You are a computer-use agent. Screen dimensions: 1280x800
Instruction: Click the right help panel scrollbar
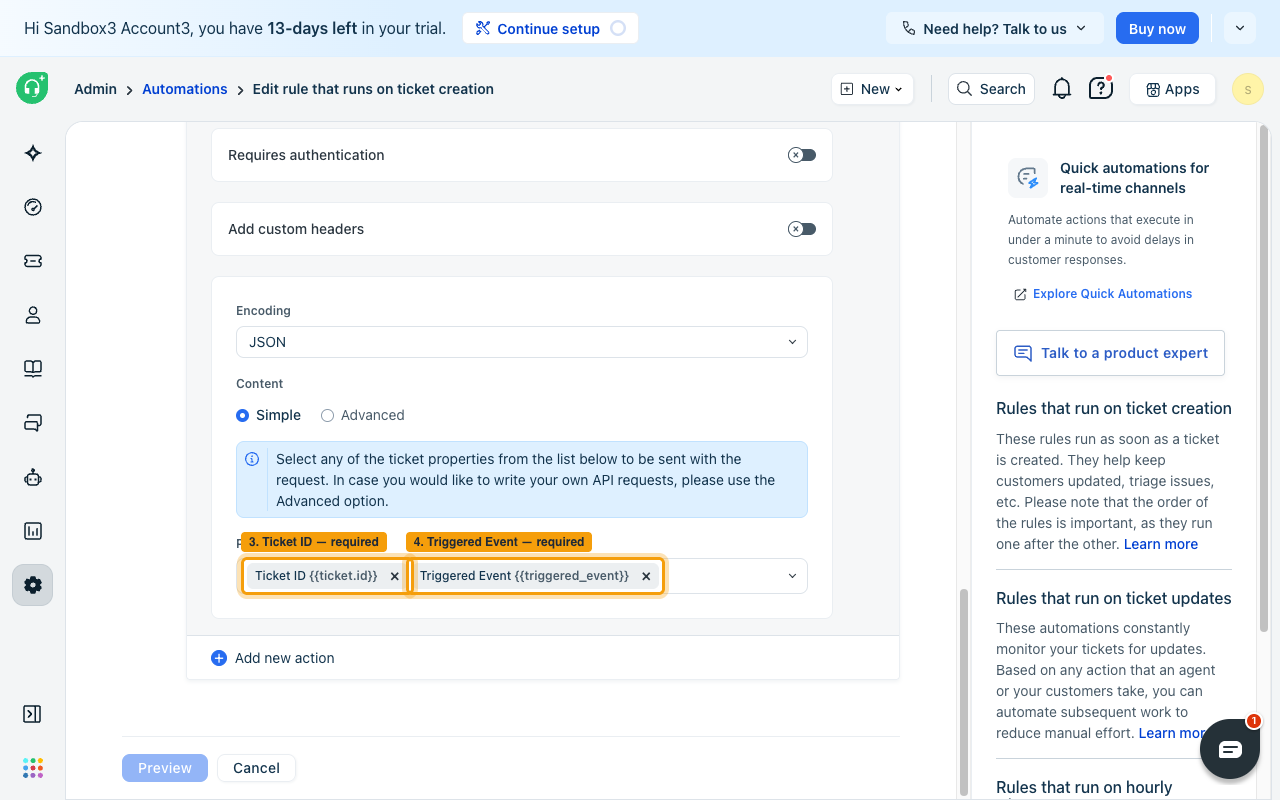[1265, 380]
